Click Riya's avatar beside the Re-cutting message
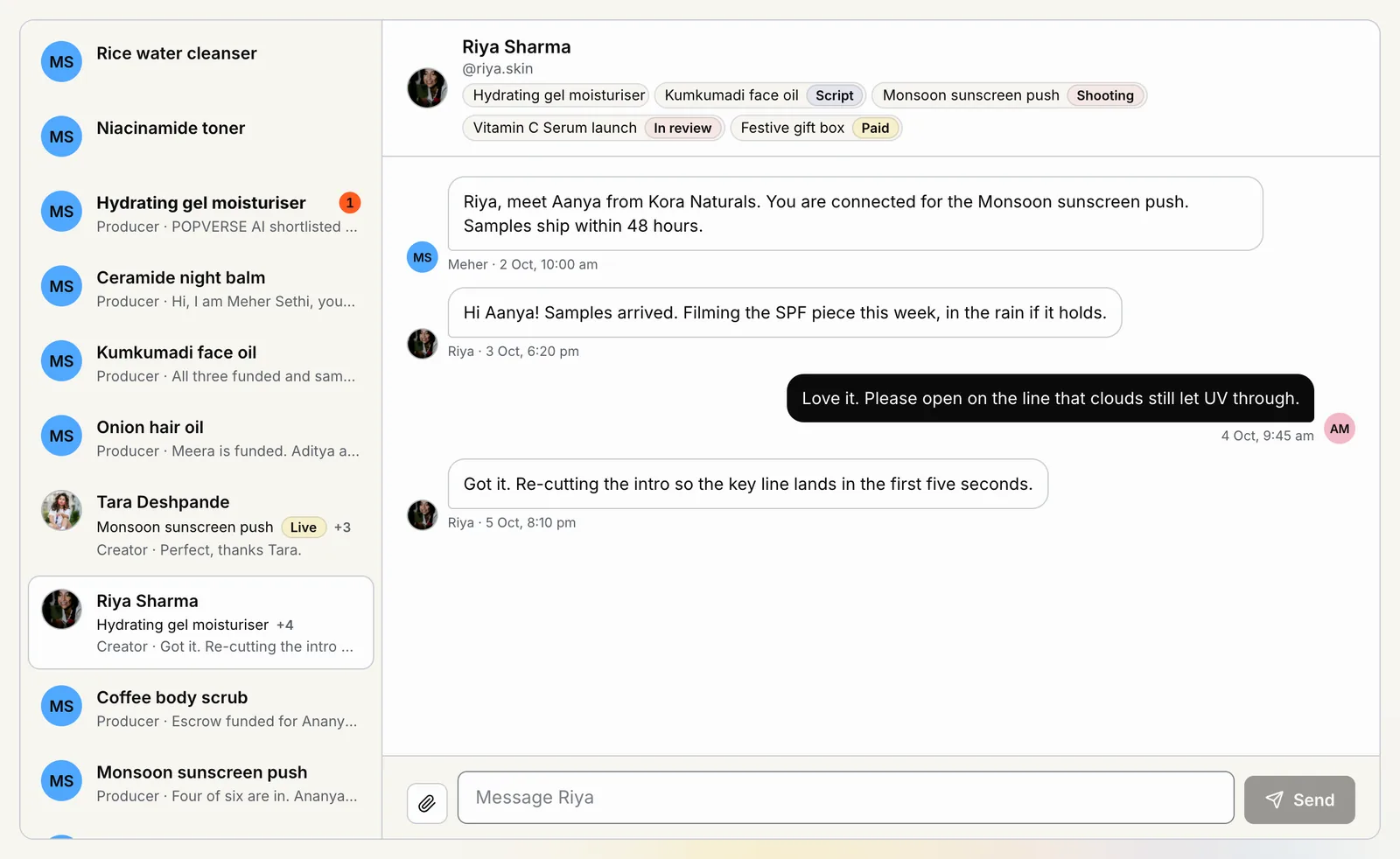 click(x=423, y=515)
